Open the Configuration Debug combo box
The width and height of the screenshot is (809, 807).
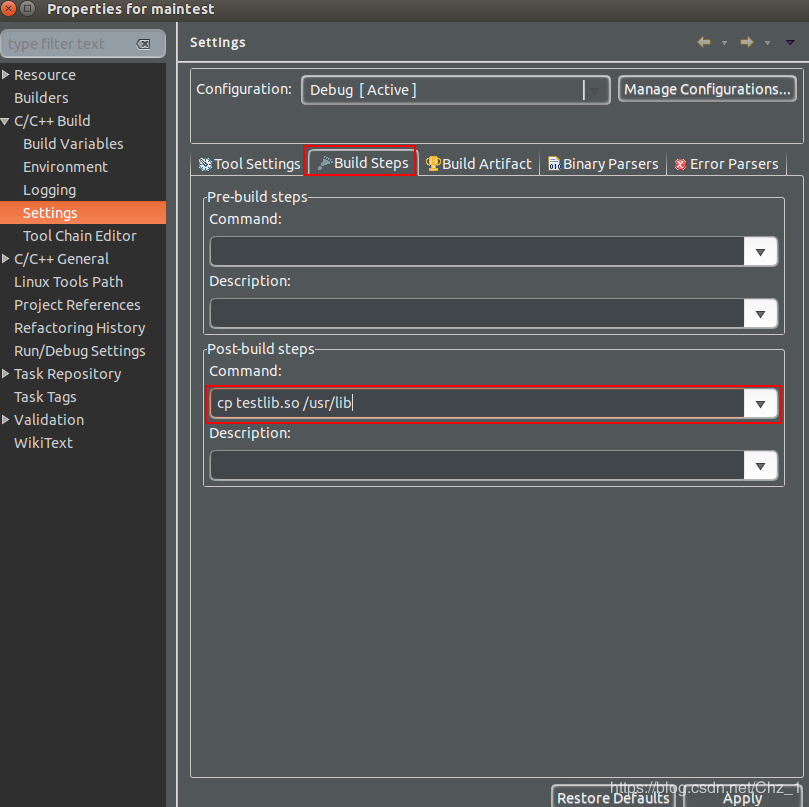click(456, 90)
